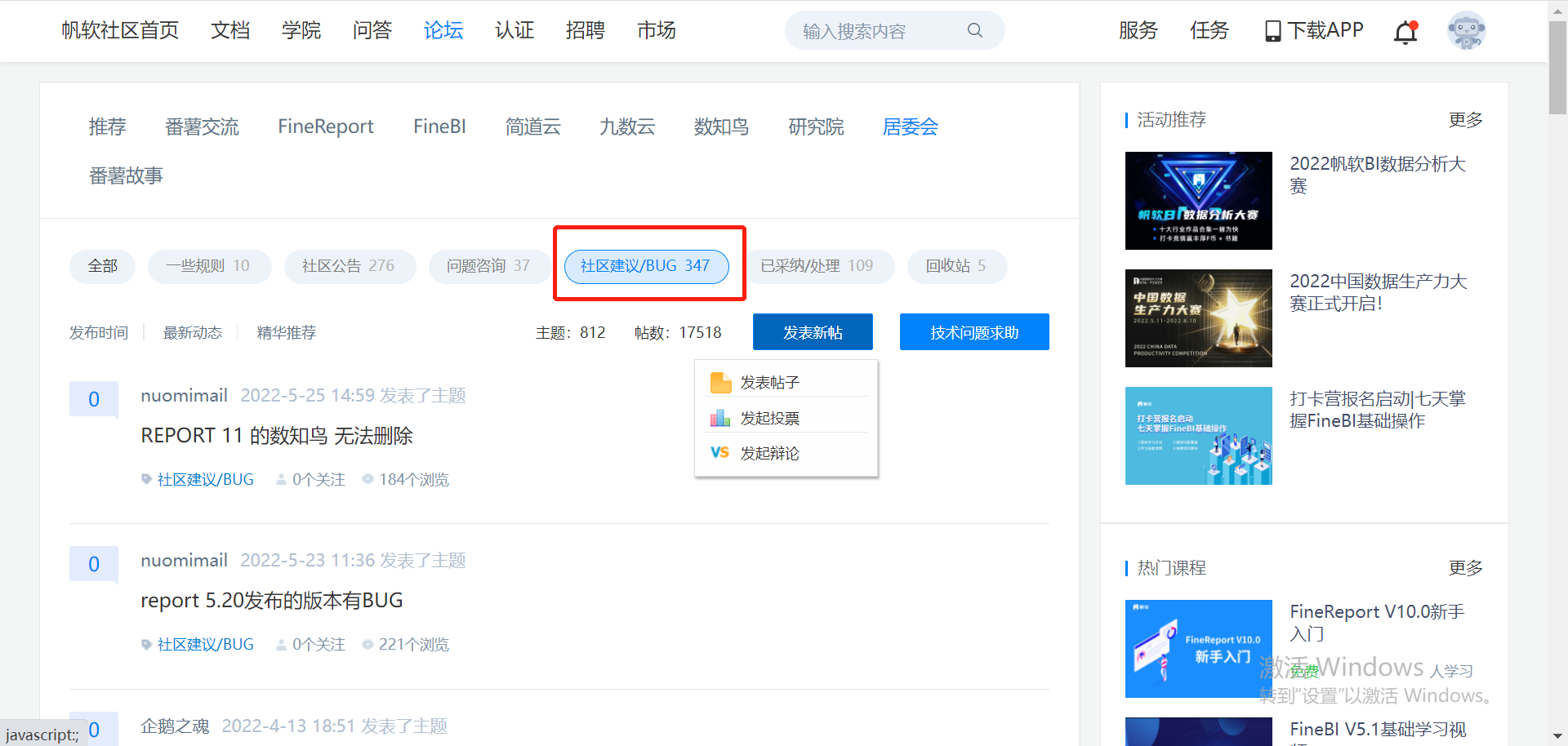
Task: Click the search magnifier icon
Action: click(974, 30)
